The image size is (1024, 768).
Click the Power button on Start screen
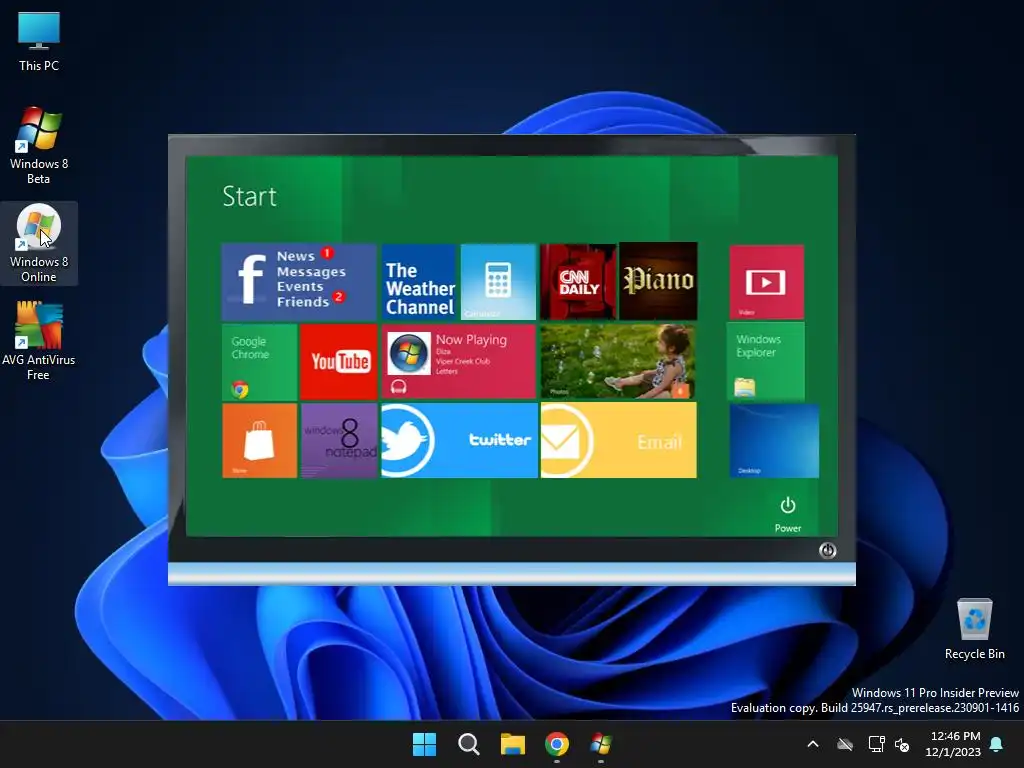pos(788,515)
